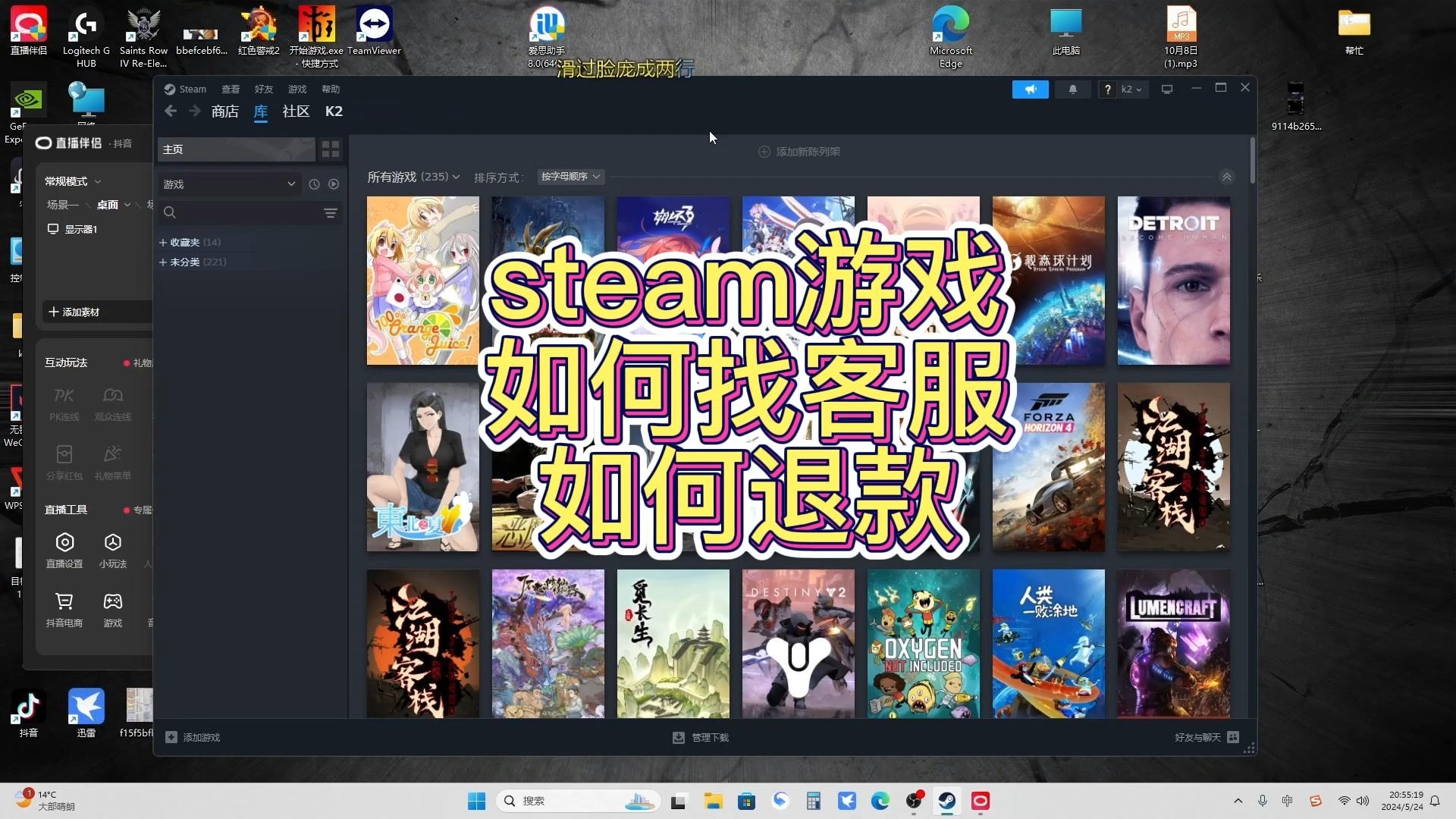Viewport: 1456px width, 819px height.
Task: Open 管理下载 download icon
Action: tap(679, 737)
